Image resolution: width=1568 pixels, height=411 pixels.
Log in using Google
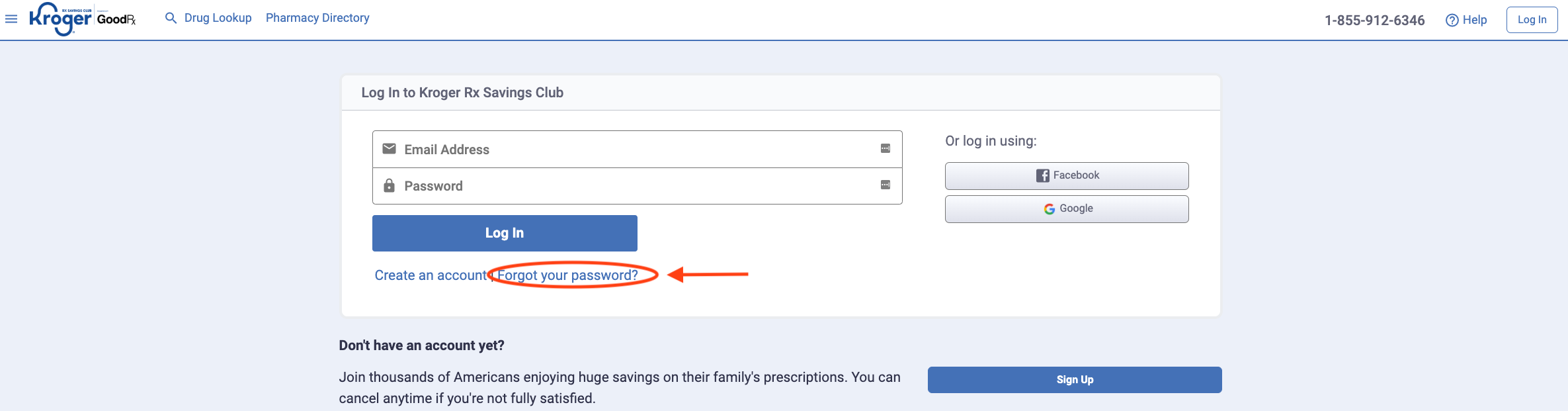point(1067,209)
